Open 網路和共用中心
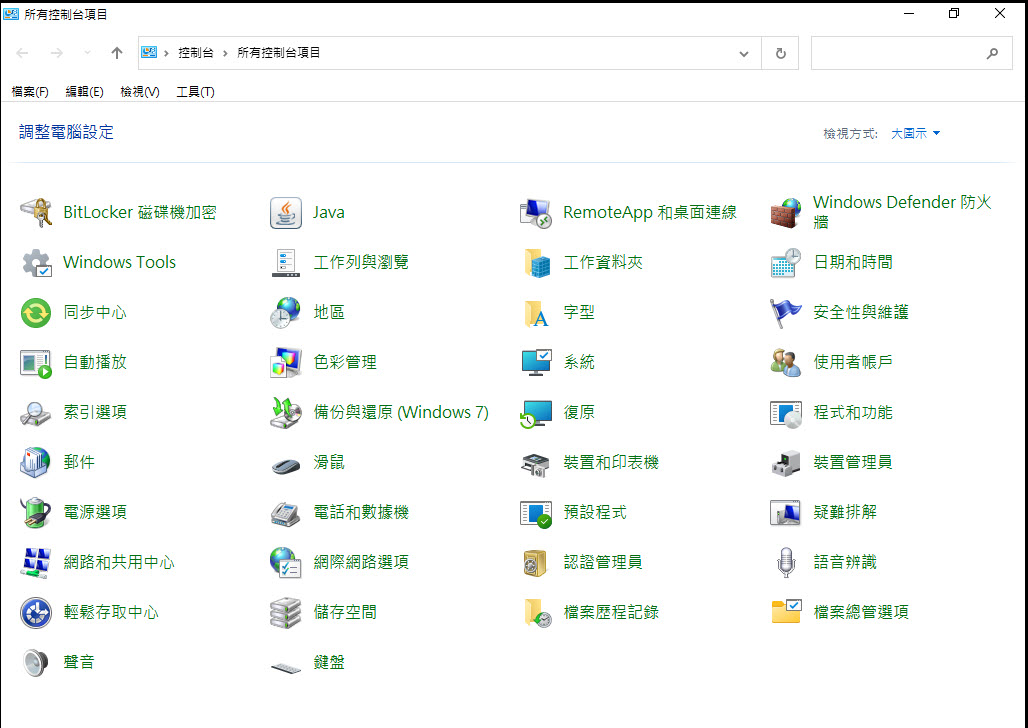Viewport: 1028px width, 728px height. 120,562
